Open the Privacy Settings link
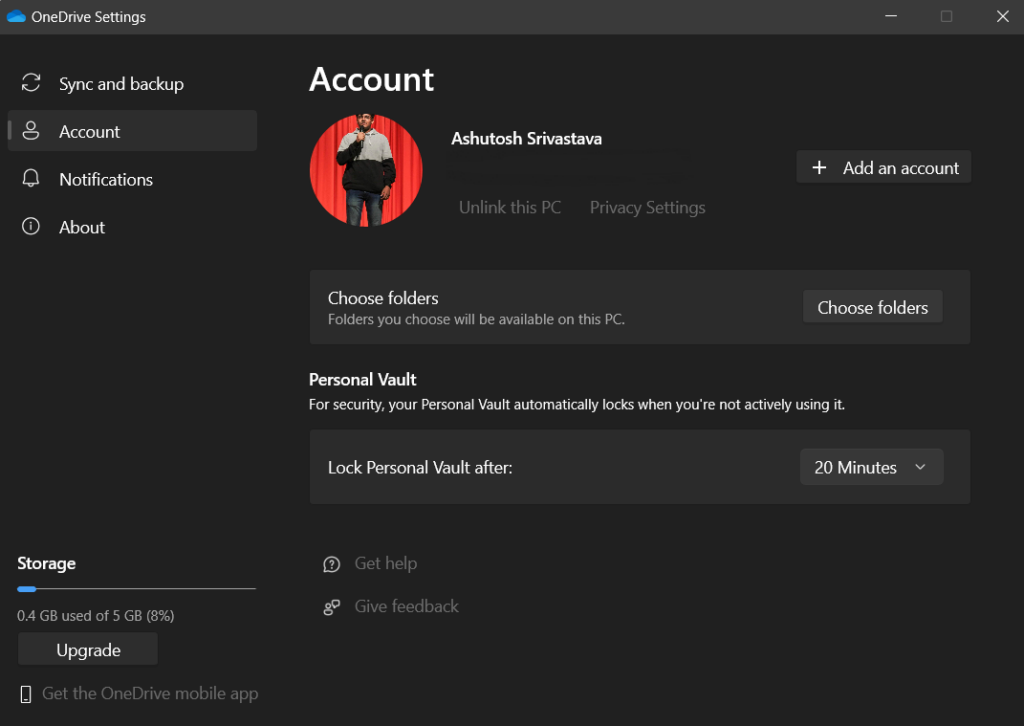 [647, 207]
